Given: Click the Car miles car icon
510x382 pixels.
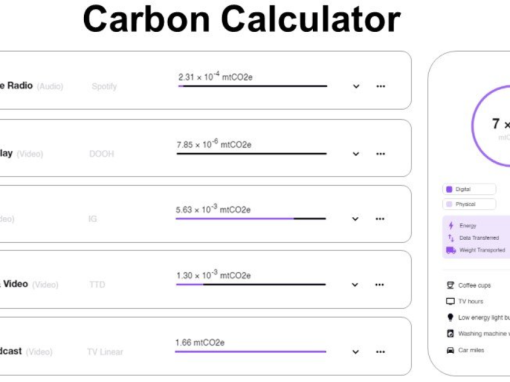Looking at the screenshot, I should point(450,350).
